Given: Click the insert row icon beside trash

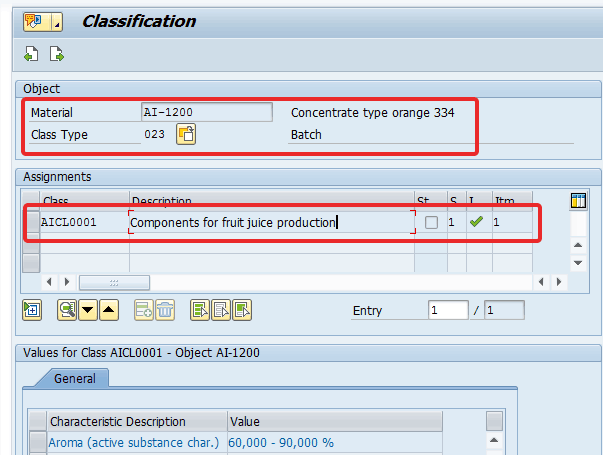Looking at the screenshot, I should [144, 310].
